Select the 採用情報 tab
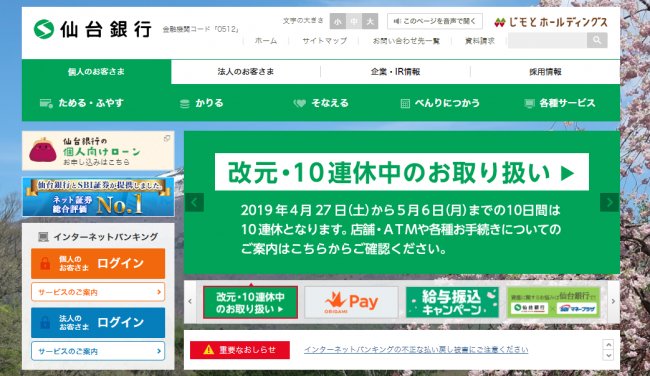The width and height of the screenshot is (650, 376). click(545, 72)
